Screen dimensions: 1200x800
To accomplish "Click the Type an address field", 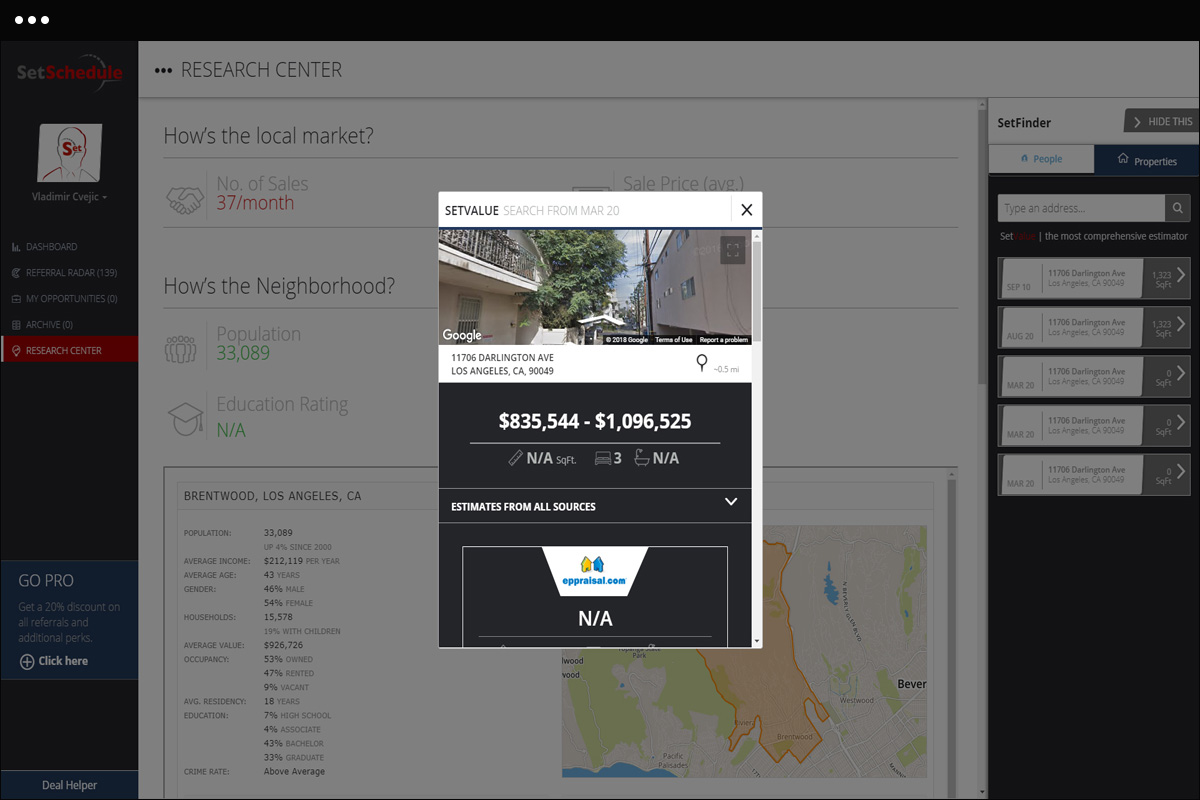I will tap(1081, 208).
